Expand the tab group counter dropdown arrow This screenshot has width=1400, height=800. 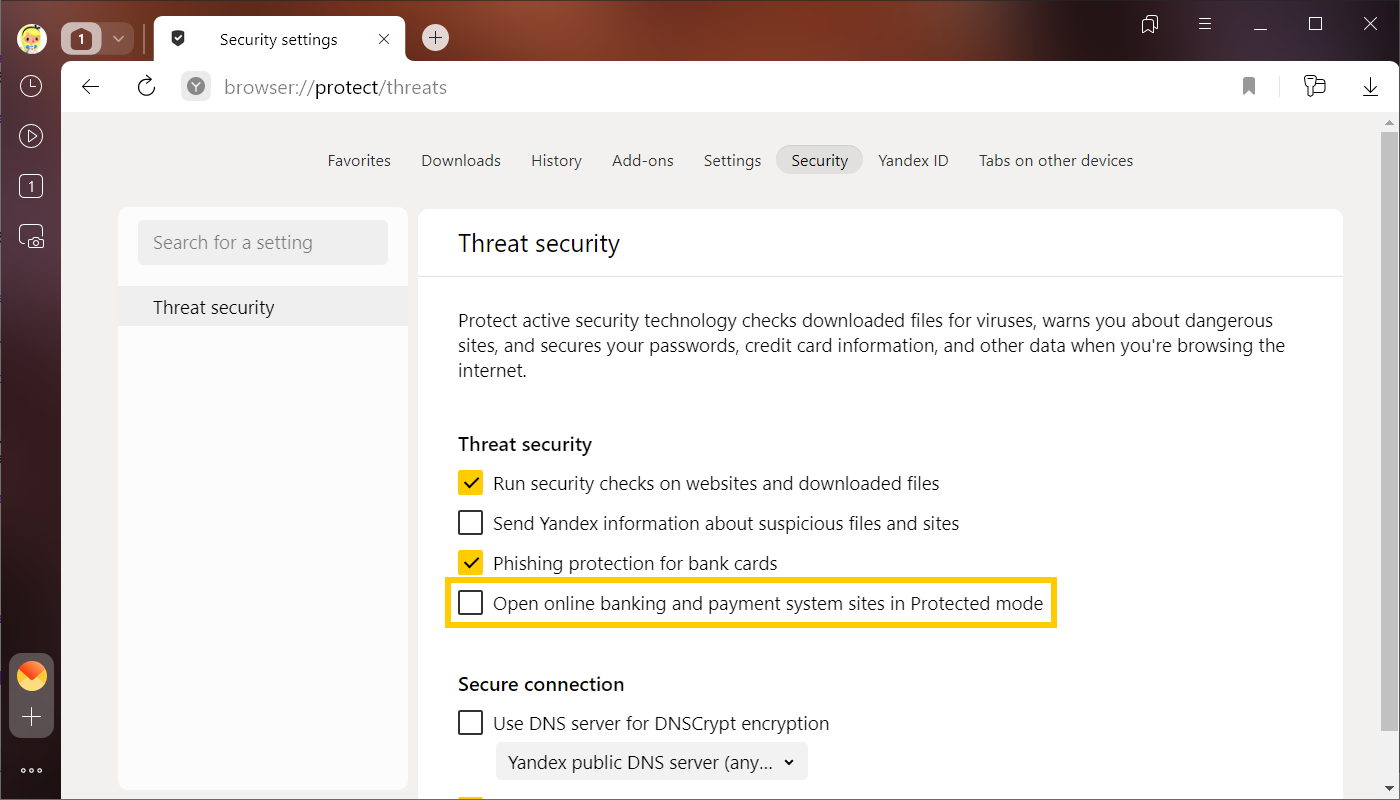click(118, 39)
